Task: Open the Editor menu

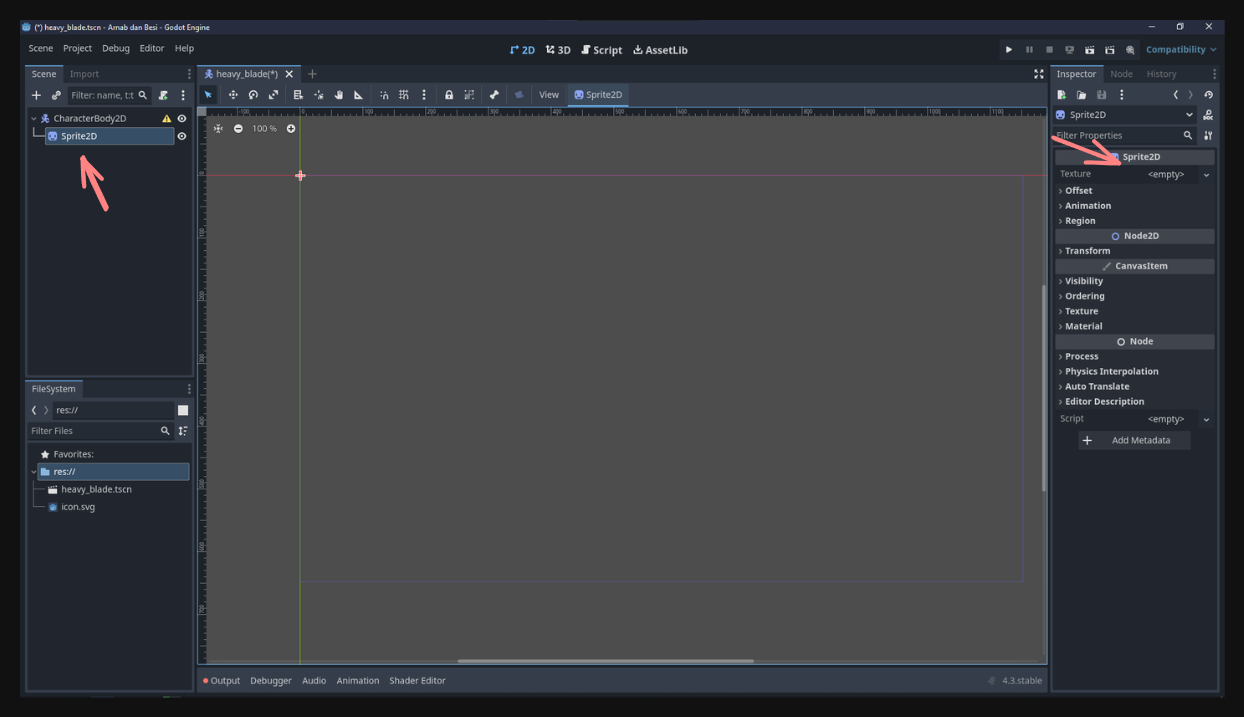Action: [152, 48]
